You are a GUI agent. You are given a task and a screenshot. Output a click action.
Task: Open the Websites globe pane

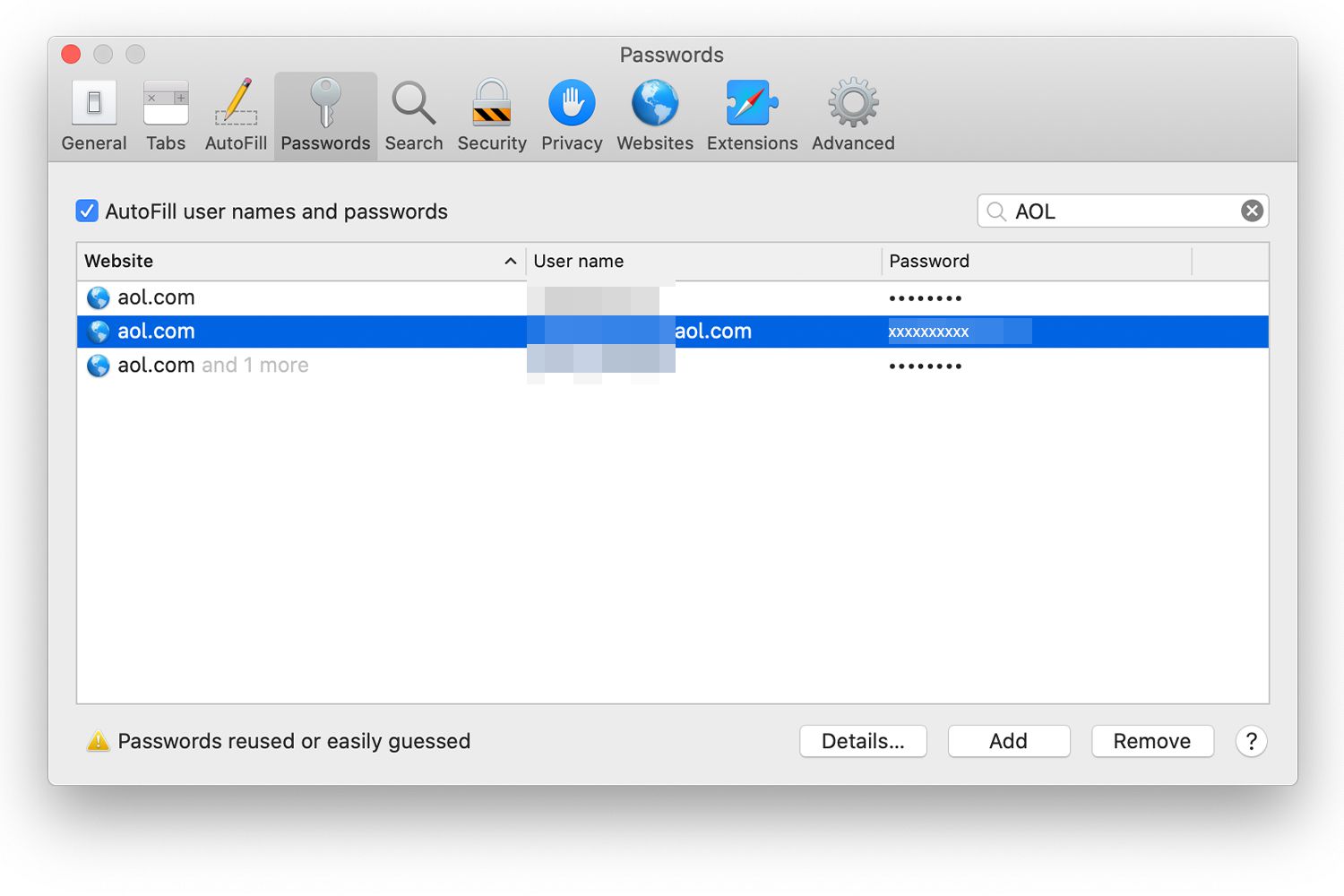coord(655,116)
